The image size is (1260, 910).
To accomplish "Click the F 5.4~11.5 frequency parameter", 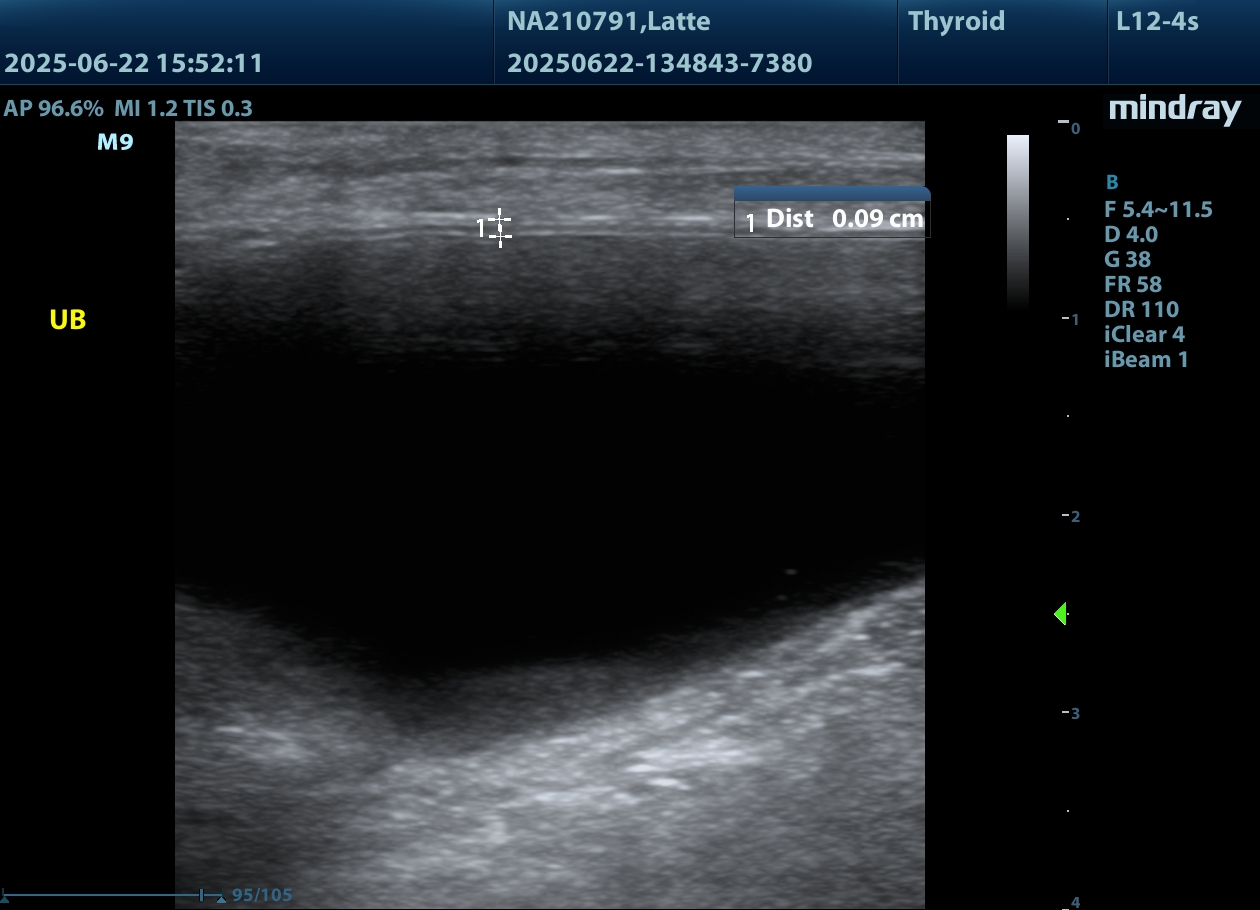I will (x=1158, y=209).
